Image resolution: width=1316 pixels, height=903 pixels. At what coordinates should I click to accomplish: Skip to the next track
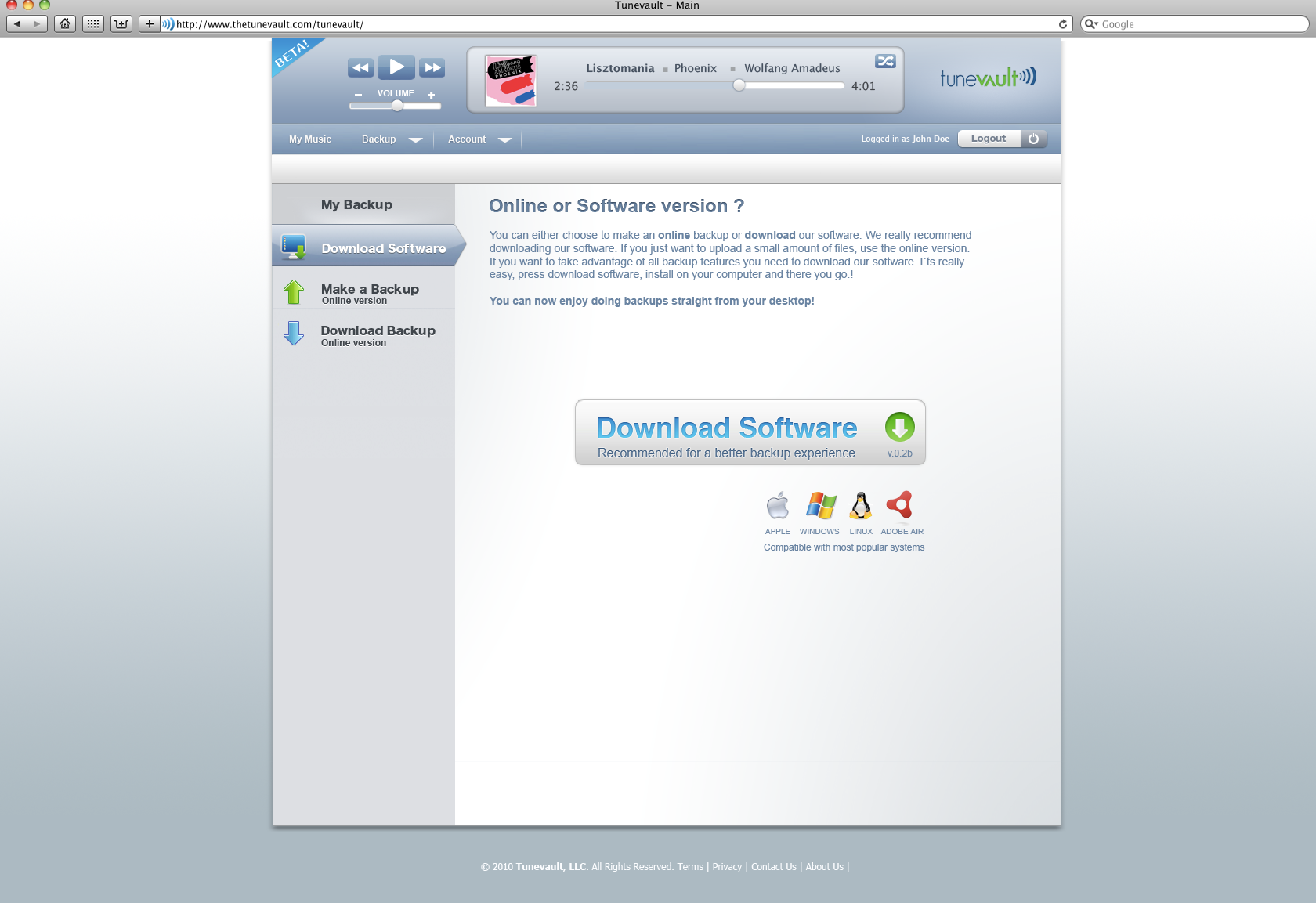tap(432, 67)
